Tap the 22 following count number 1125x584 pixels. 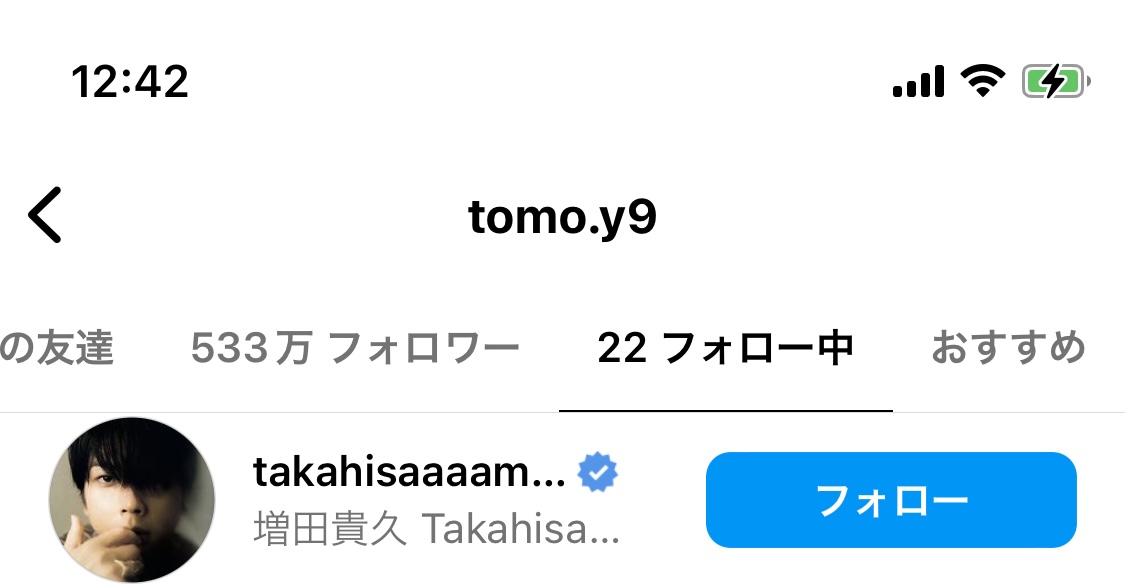click(621, 349)
